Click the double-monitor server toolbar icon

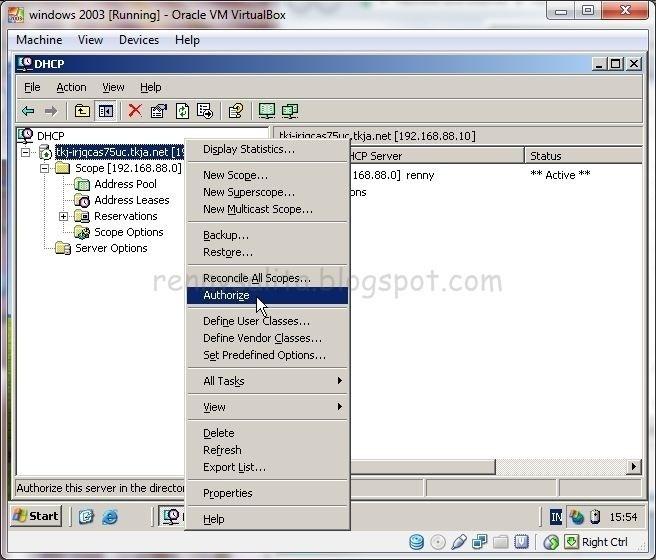[290, 111]
